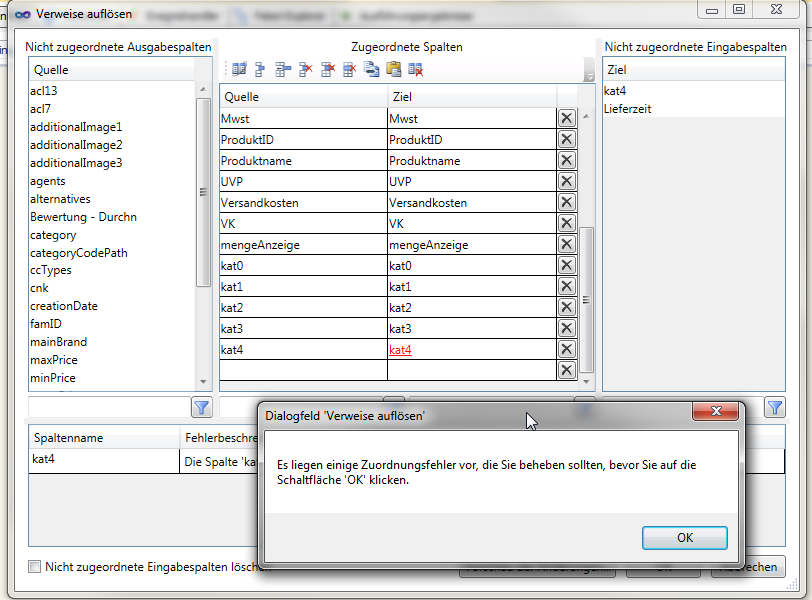The image size is (812, 600).
Task: Open the filter funnel under the output columns list
Action: pos(202,407)
